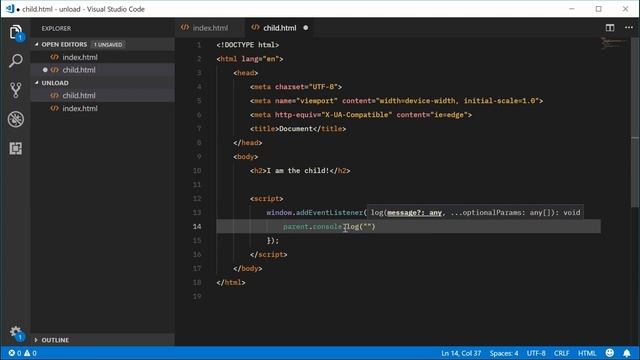Click the unsaved dot on child.html tab
The image size is (640, 360).
(x=306, y=28)
